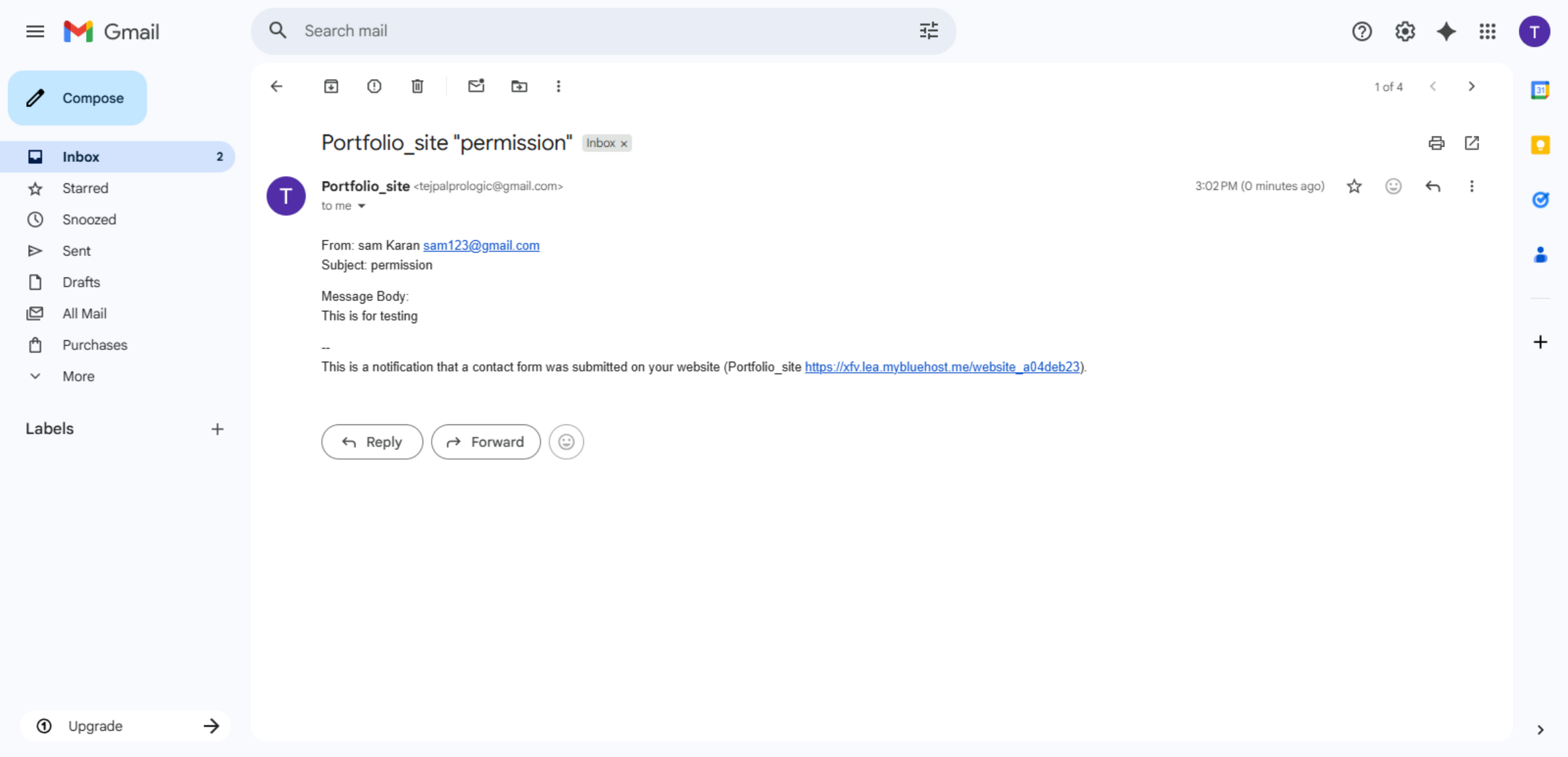1568x757 pixels.
Task: Open the email in a new window
Action: click(x=1472, y=143)
